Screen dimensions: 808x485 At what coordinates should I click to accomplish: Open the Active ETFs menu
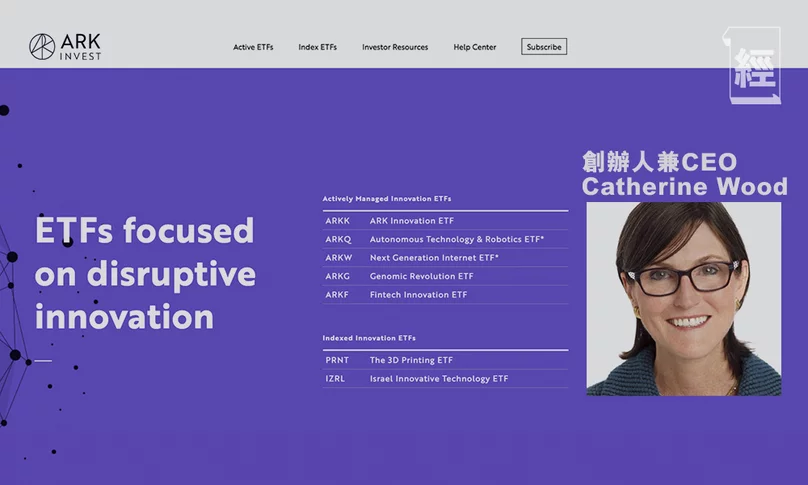tap(253, 47)
